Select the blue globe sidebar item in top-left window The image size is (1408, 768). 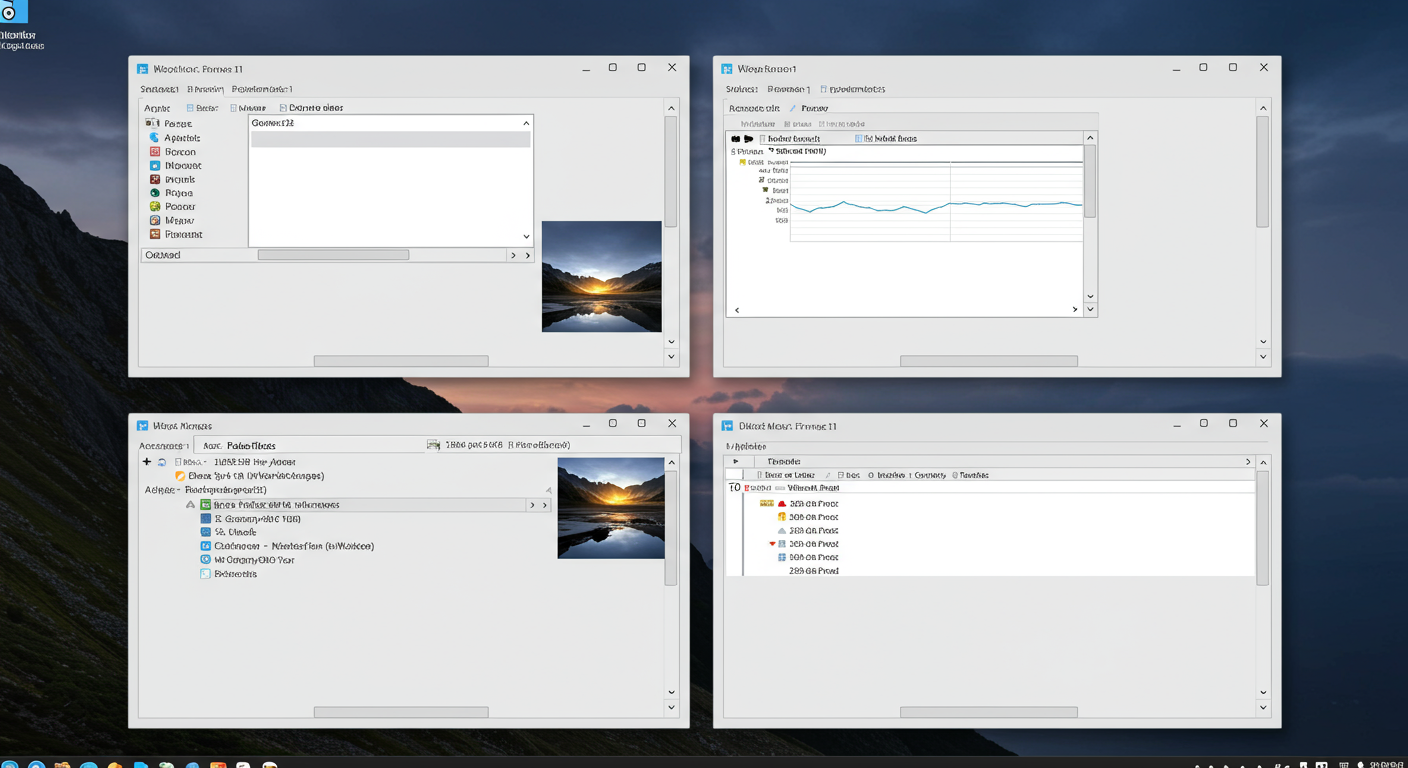point(155,138)
